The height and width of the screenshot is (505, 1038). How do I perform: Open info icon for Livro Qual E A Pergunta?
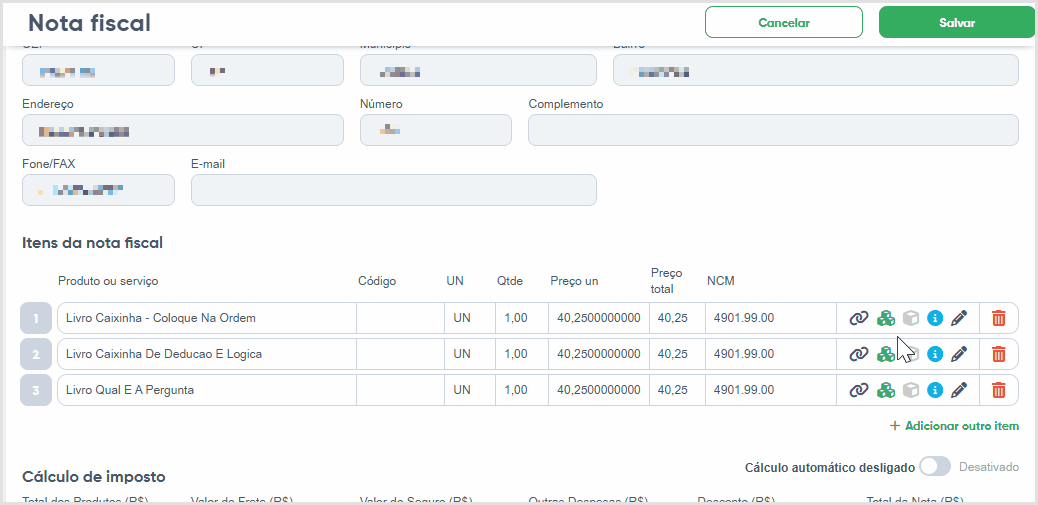(935, 390)
